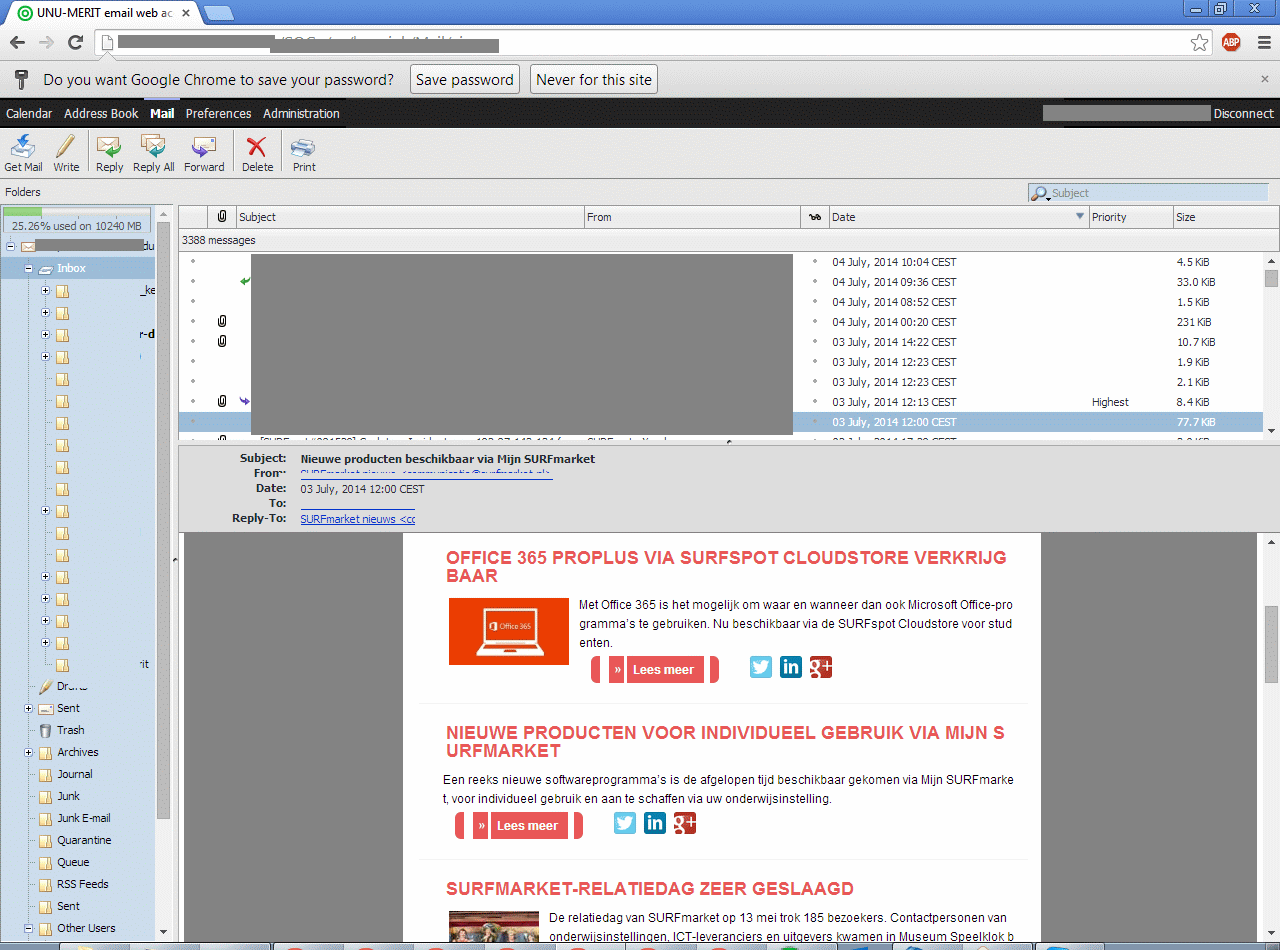This screenshot has width=1280, height=950.
Task: Open the RSS Feeds folder
Action: pyautogui.click(x=82, y=885)
